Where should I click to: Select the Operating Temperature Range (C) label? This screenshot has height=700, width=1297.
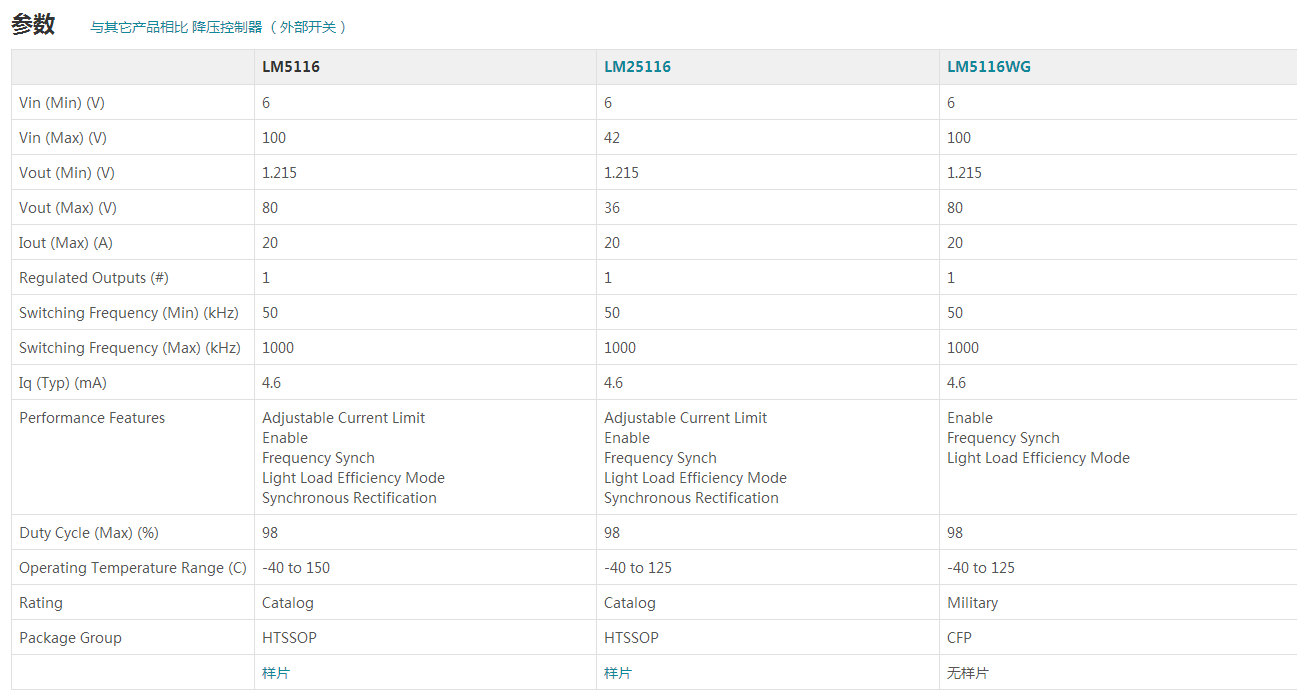click(133, 568)
